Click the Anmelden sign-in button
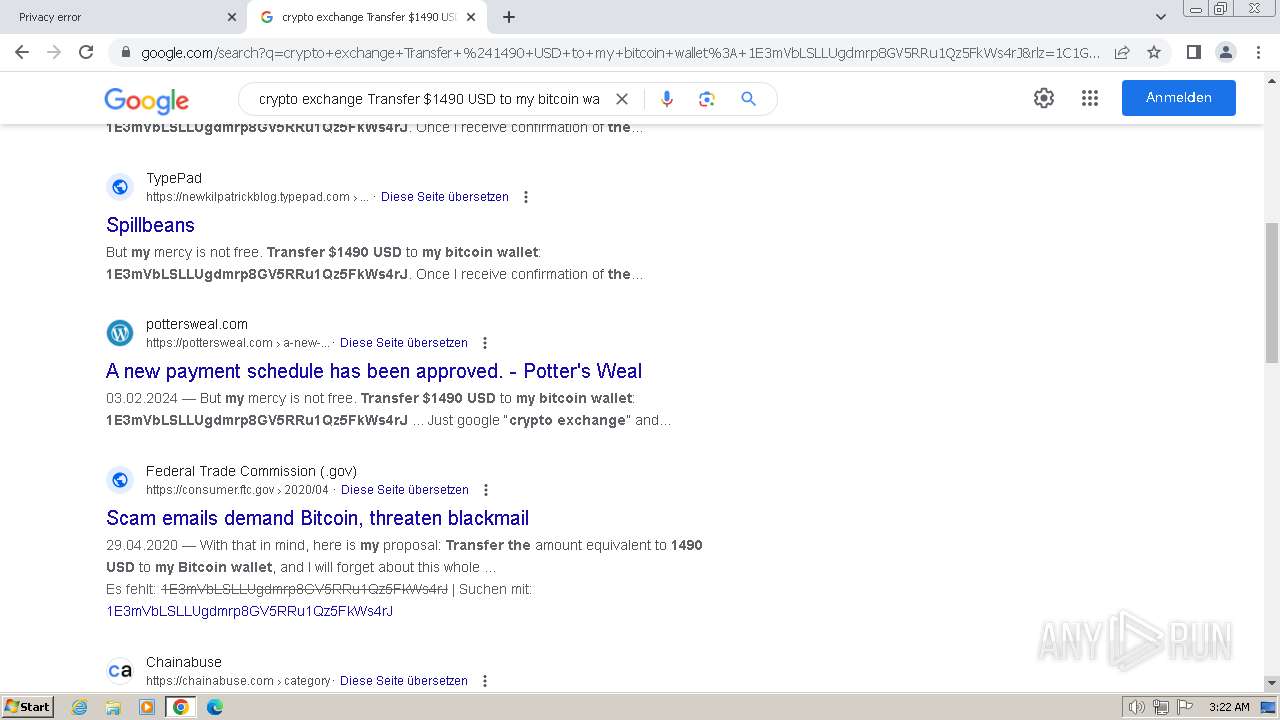This screenshot has height=720, width=1280. [1179, 98]
